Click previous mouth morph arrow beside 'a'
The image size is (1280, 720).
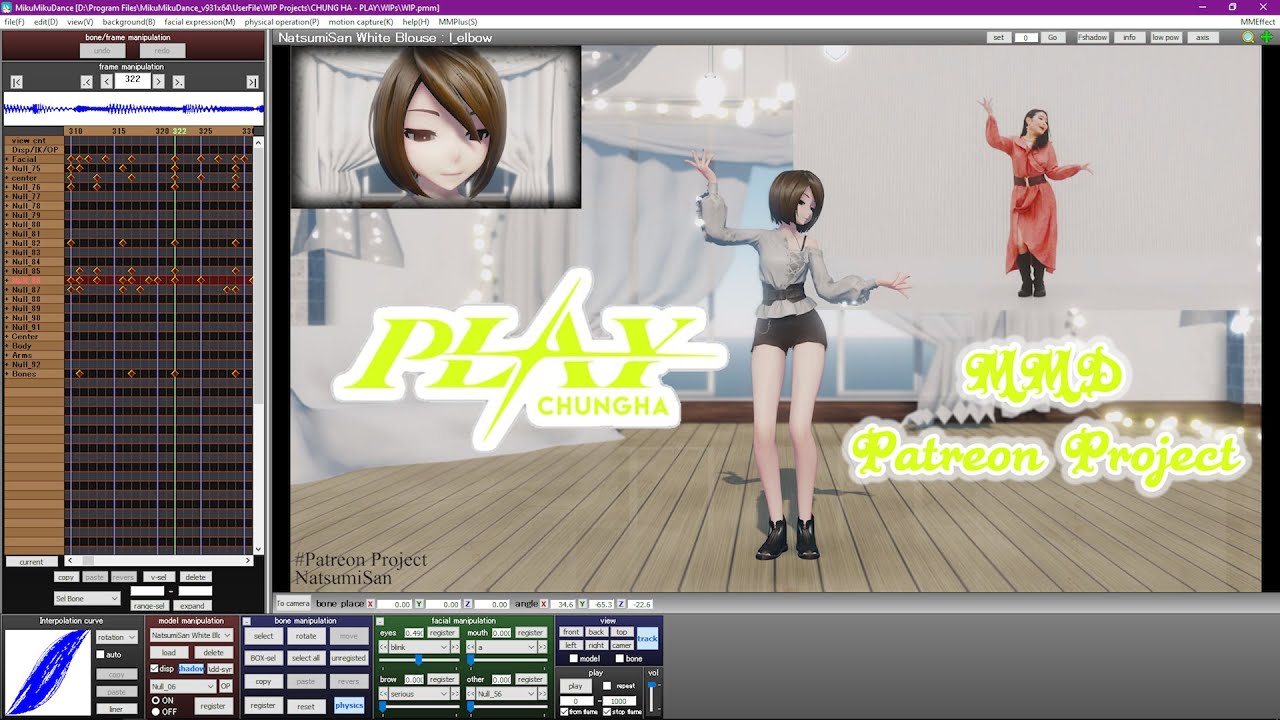click(471, 647)
